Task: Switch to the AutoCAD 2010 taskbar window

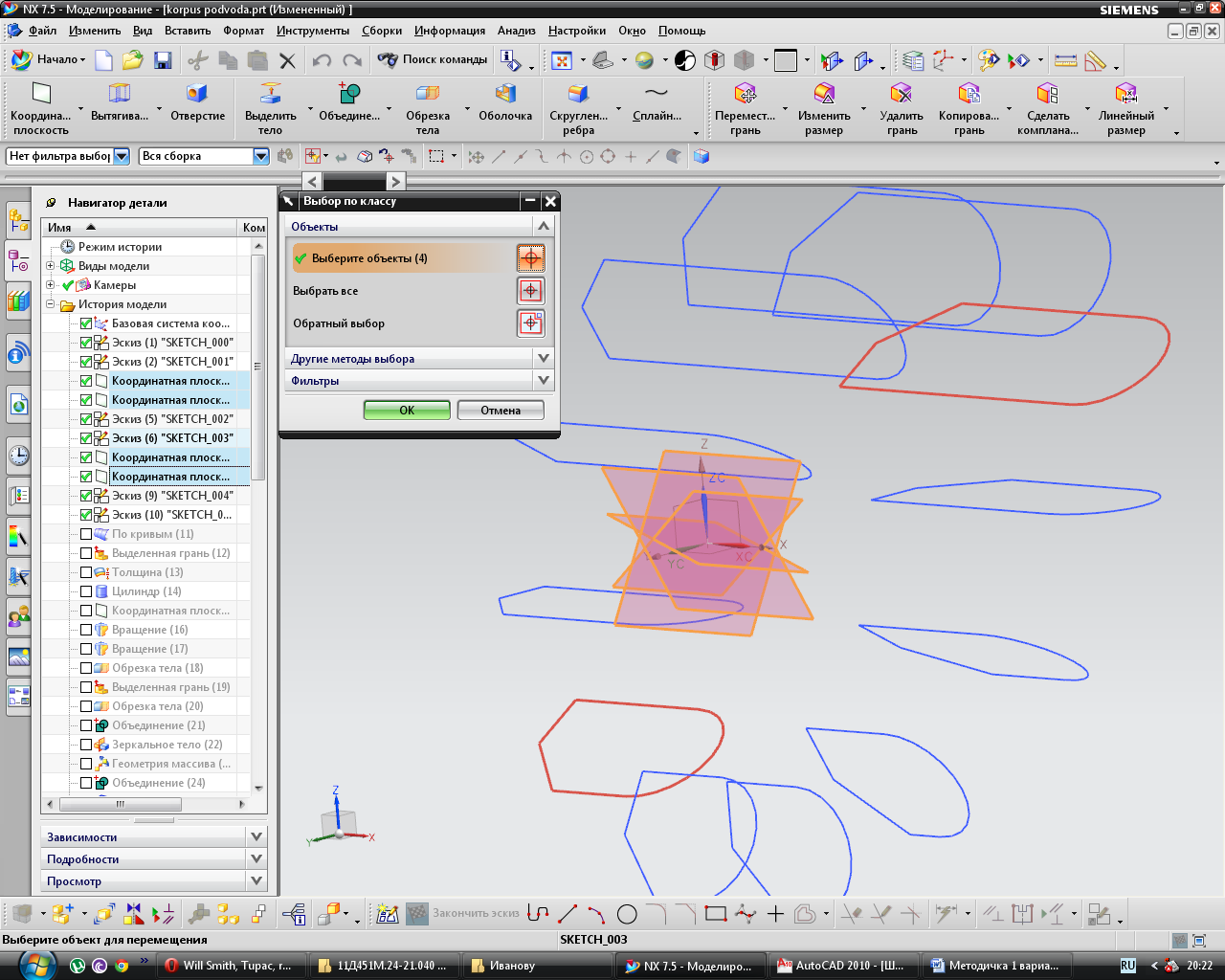Action: [843, 966]
